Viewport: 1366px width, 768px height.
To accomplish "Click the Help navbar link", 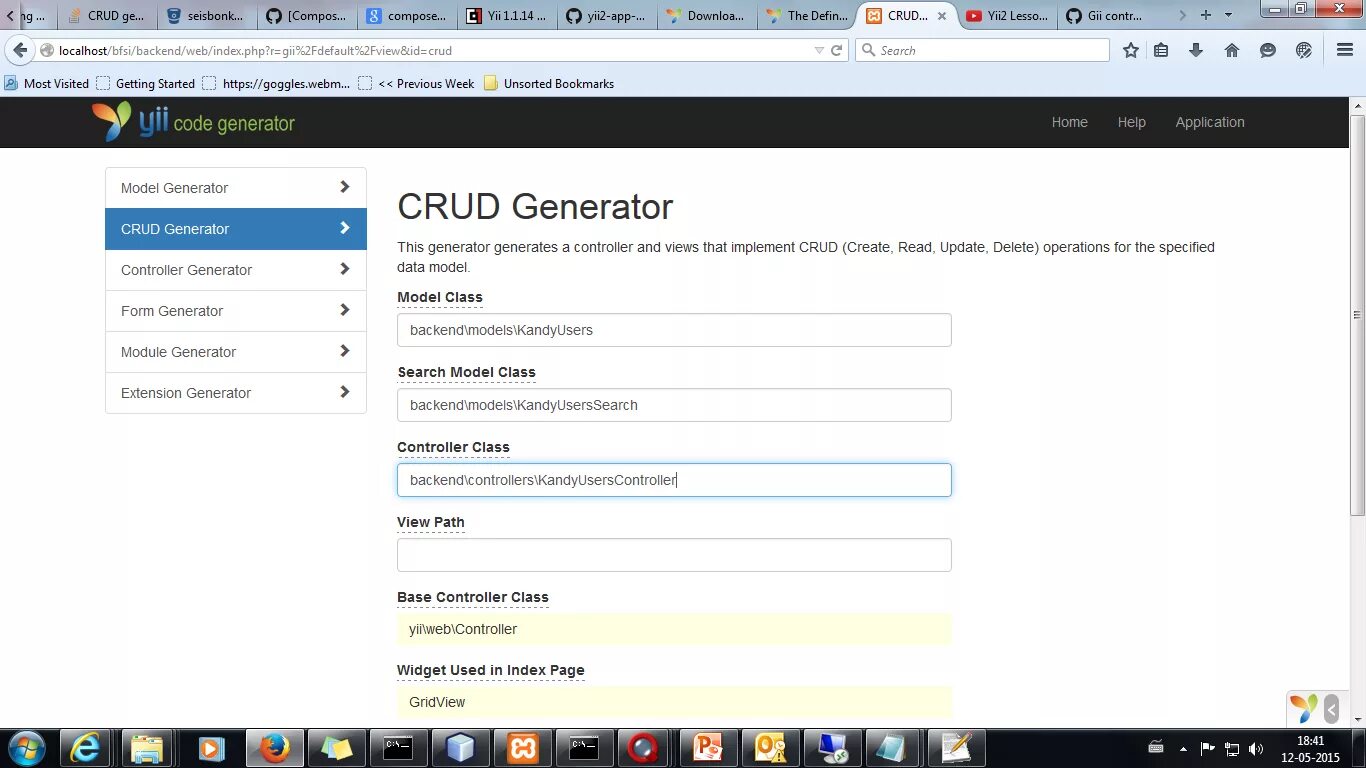I will (x=1131, y=122).
